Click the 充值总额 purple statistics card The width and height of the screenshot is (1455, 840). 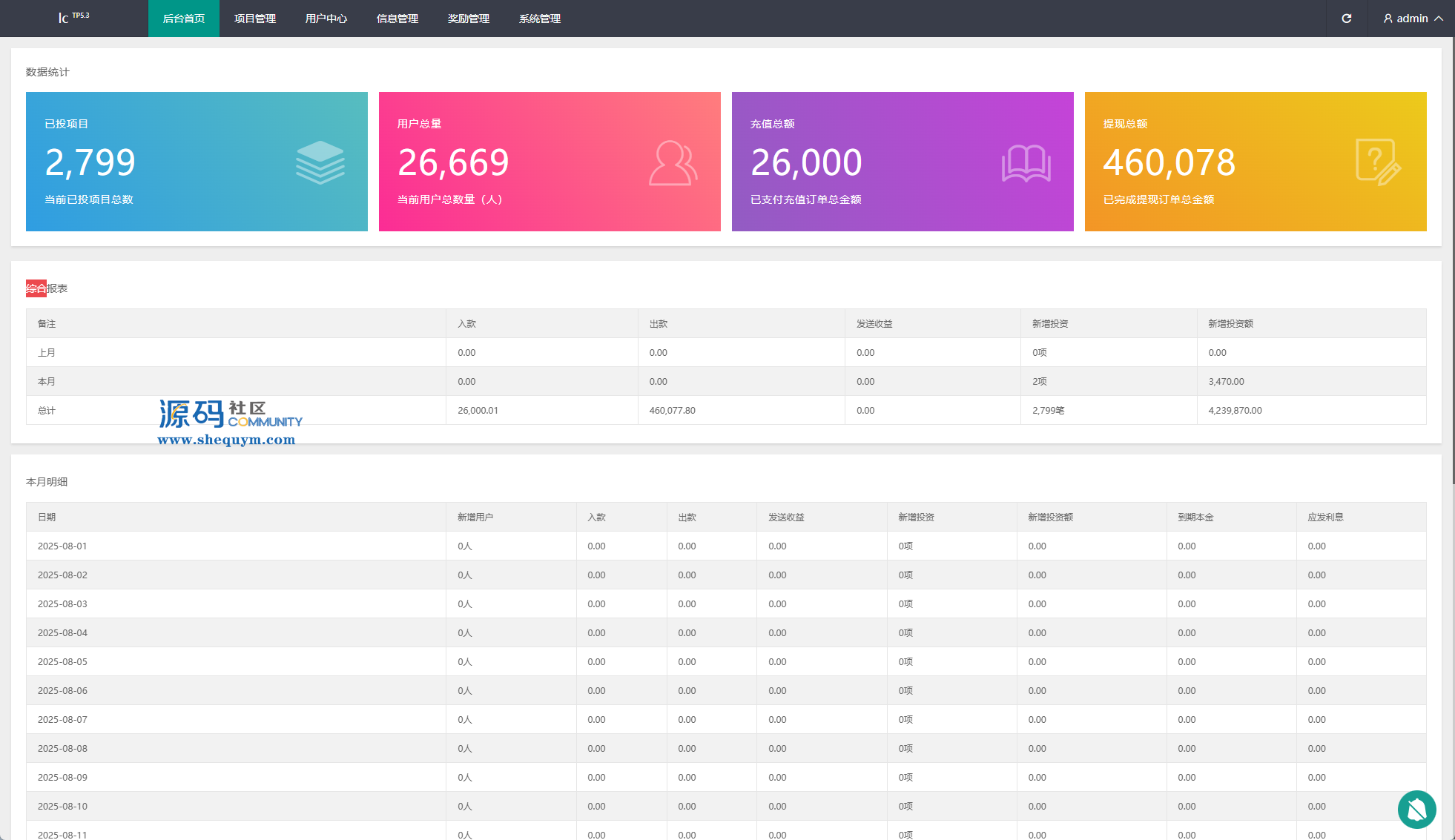click(903, 162)
